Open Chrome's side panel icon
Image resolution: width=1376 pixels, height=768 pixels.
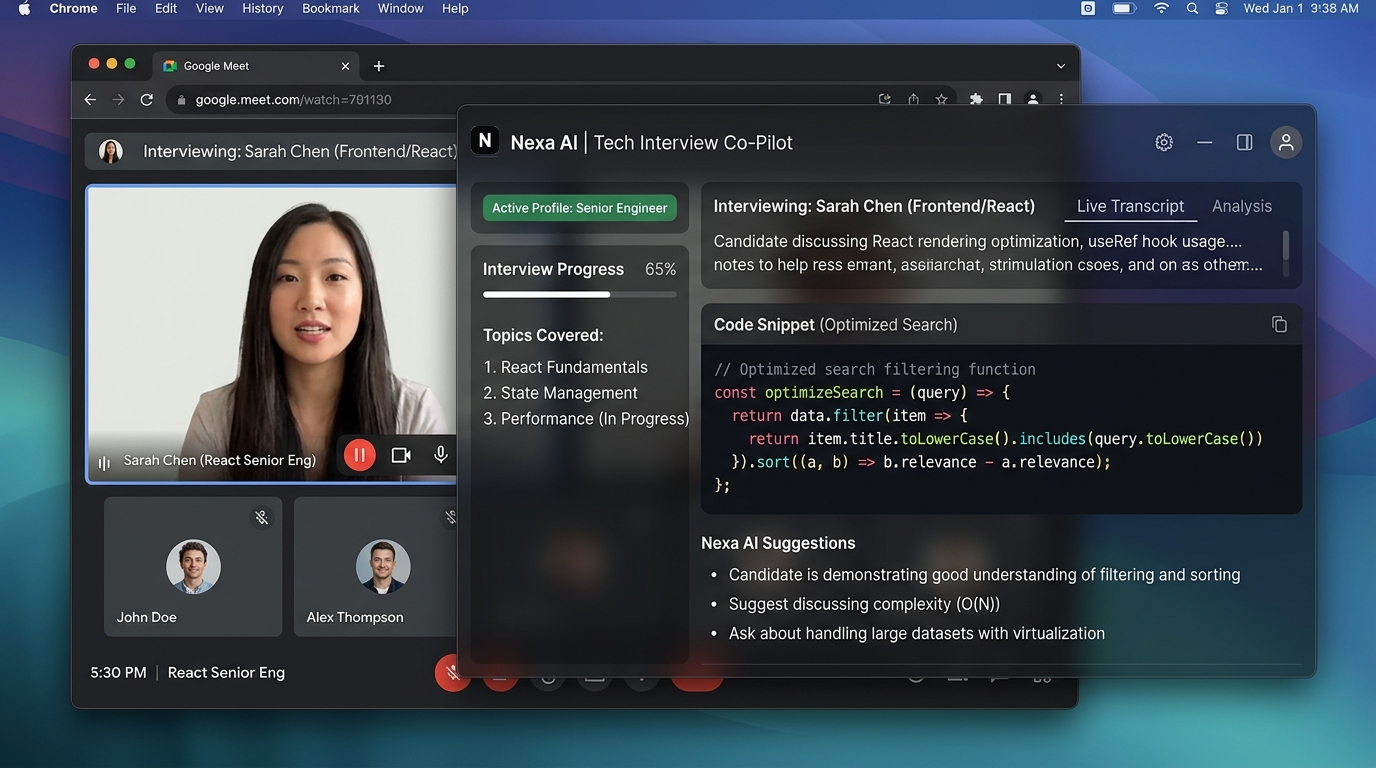[1004, 100]
